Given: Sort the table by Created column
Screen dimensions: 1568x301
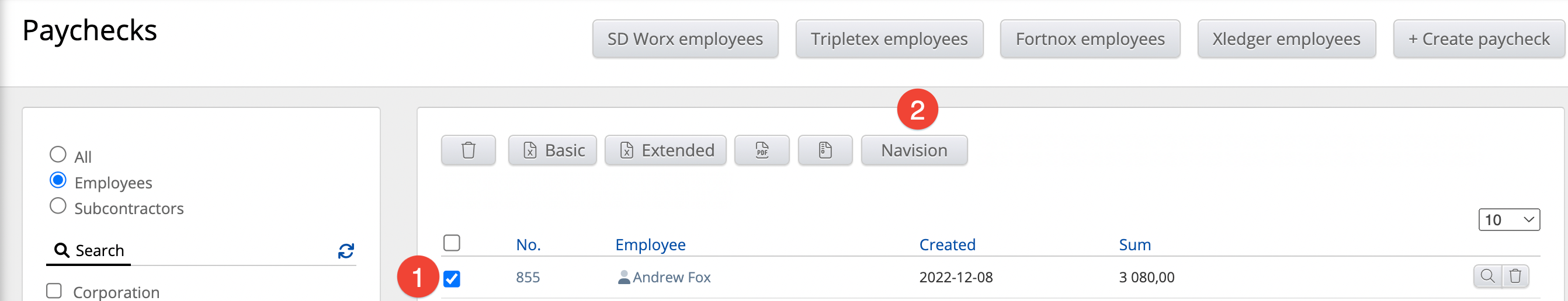Looking at the screenshot, I should (x=946, y=244).
